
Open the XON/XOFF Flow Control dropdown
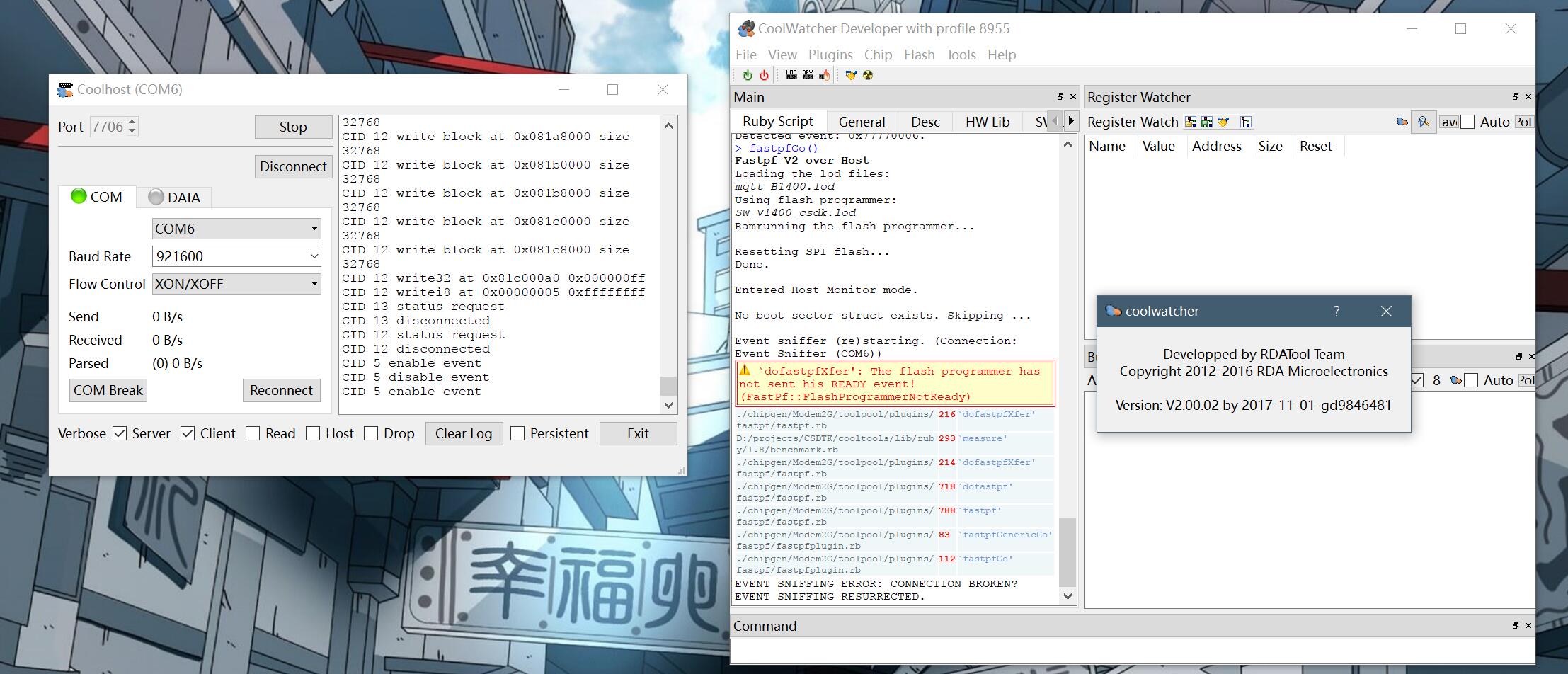coord(316,283)
